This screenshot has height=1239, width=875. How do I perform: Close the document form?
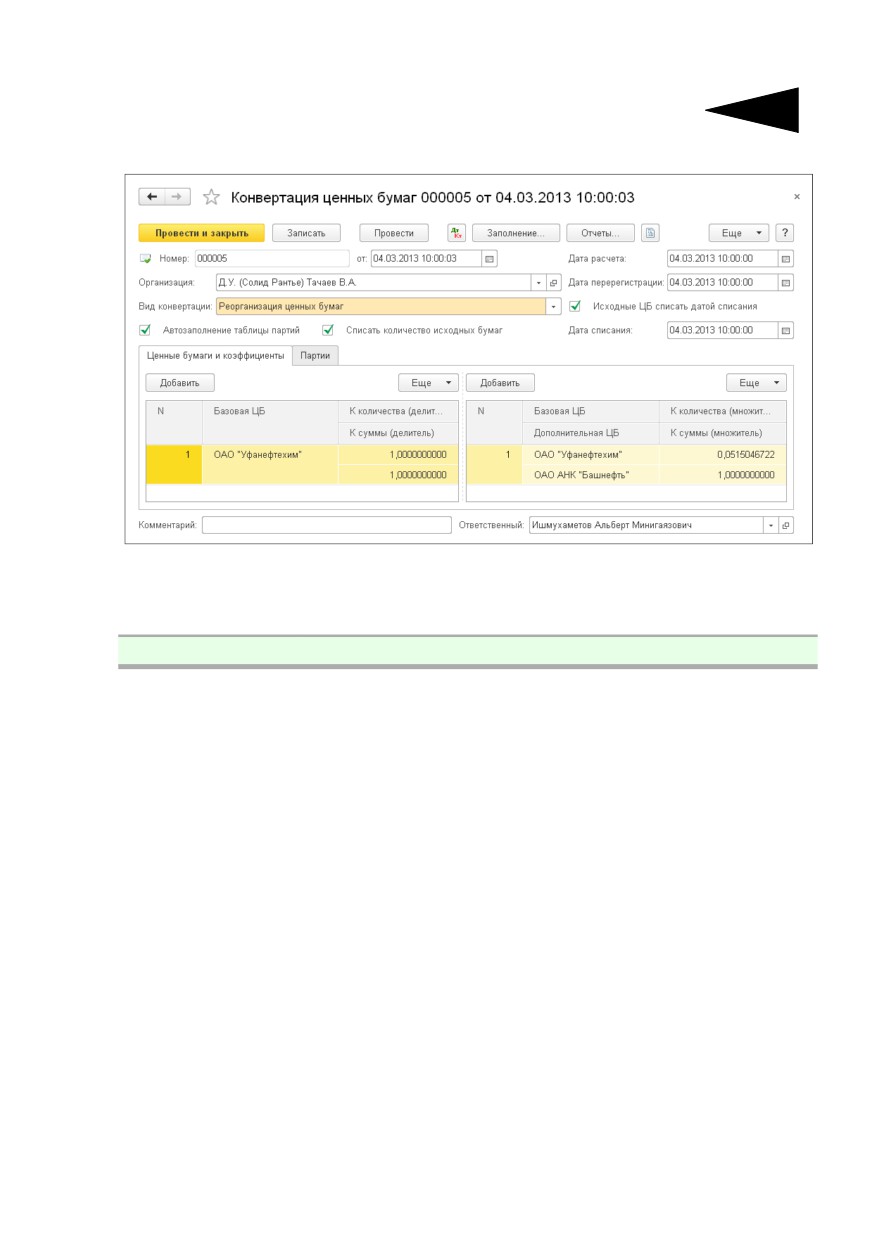[x=797, y=197]
